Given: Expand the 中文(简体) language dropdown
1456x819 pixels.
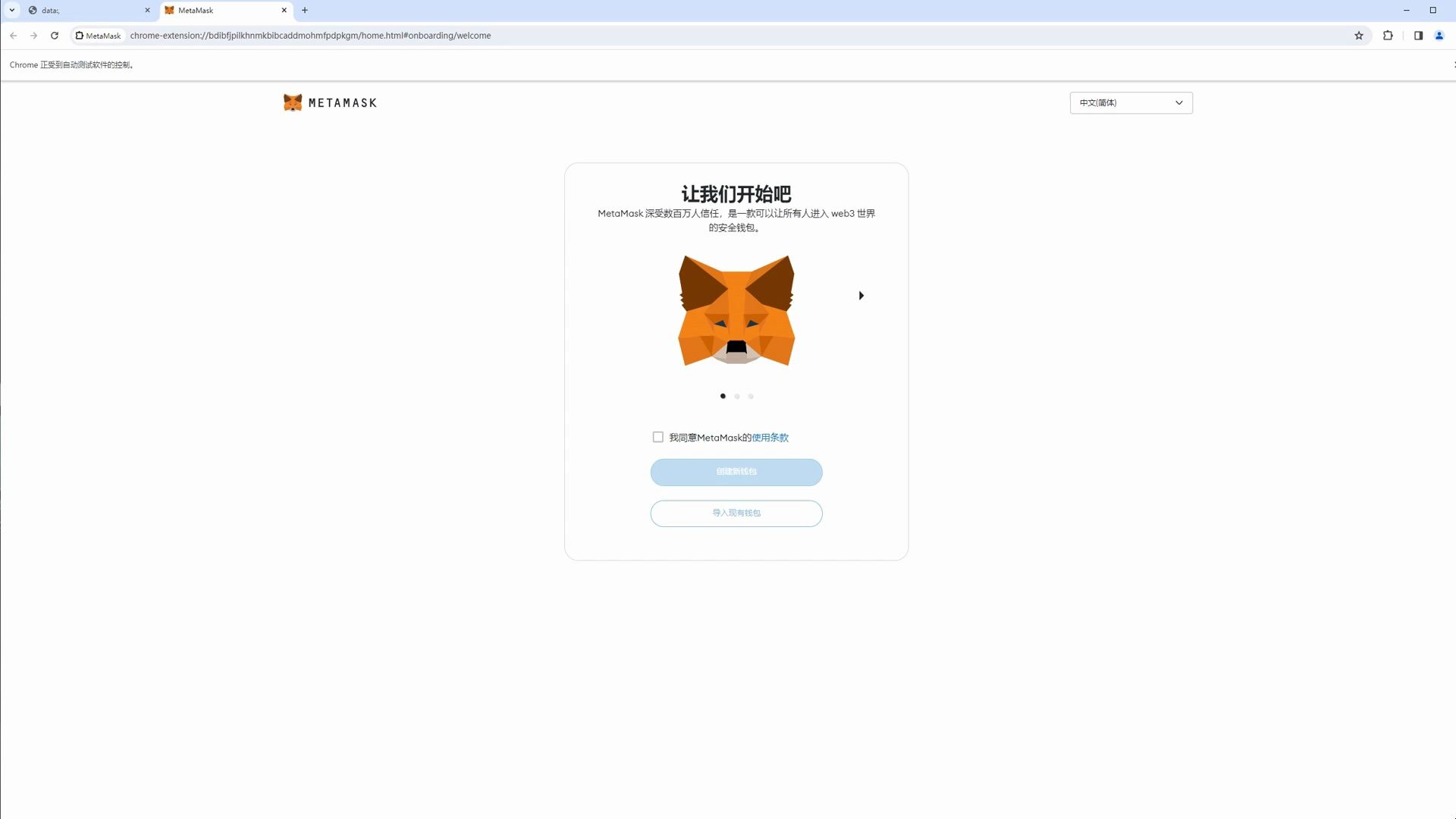Looking at the screenshot, I should pos(1130,102).
